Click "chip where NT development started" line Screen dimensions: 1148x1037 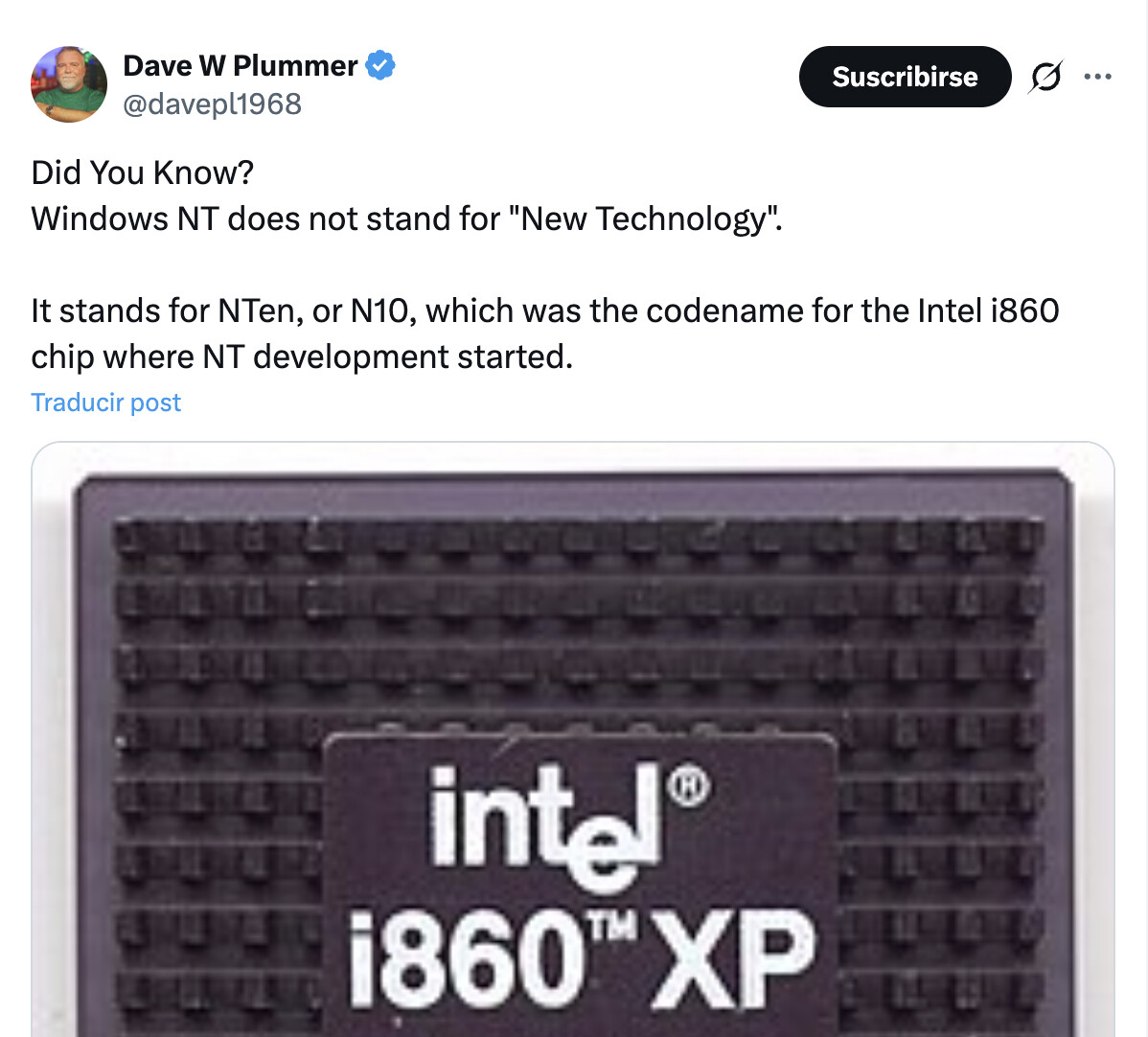302,357
